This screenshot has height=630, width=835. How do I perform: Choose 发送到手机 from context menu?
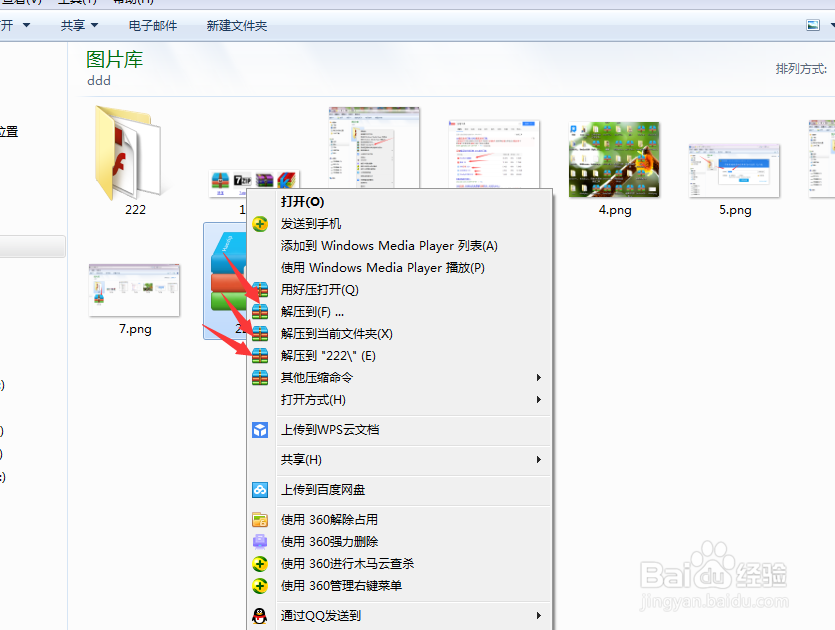point(400,224)
